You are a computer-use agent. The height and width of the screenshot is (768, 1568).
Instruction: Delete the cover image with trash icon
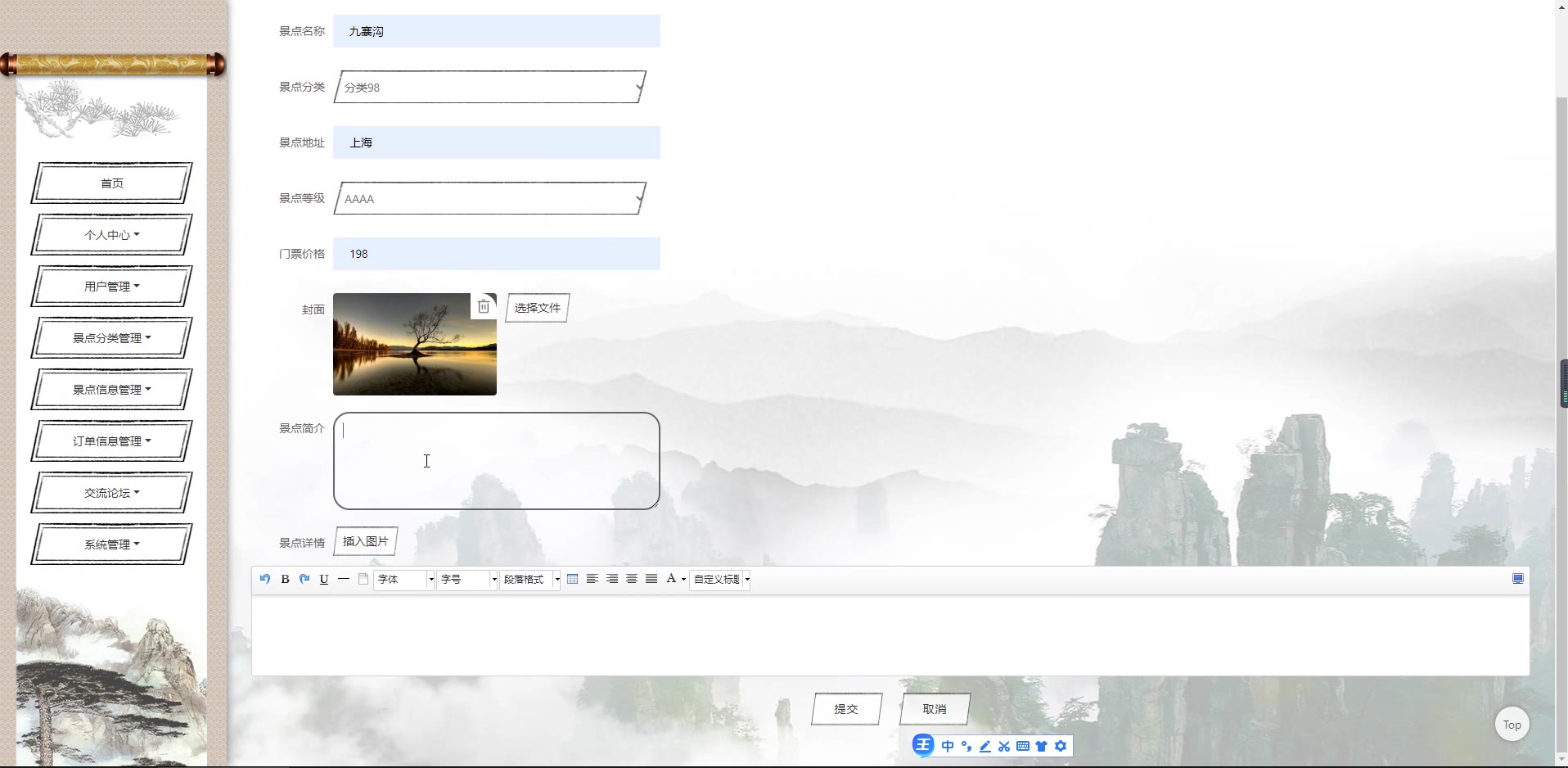pos(484,306)
